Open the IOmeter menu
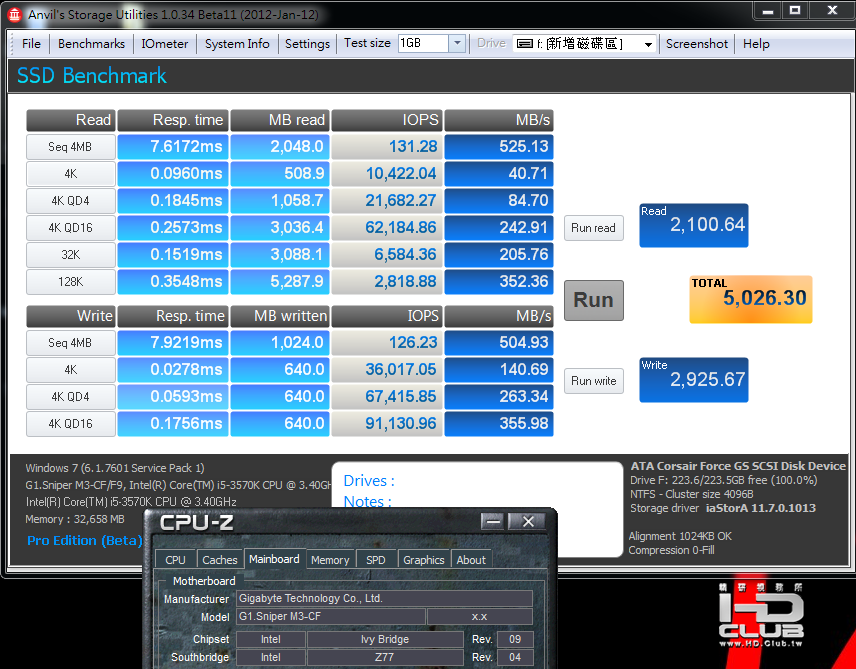 tap(164, 44)
